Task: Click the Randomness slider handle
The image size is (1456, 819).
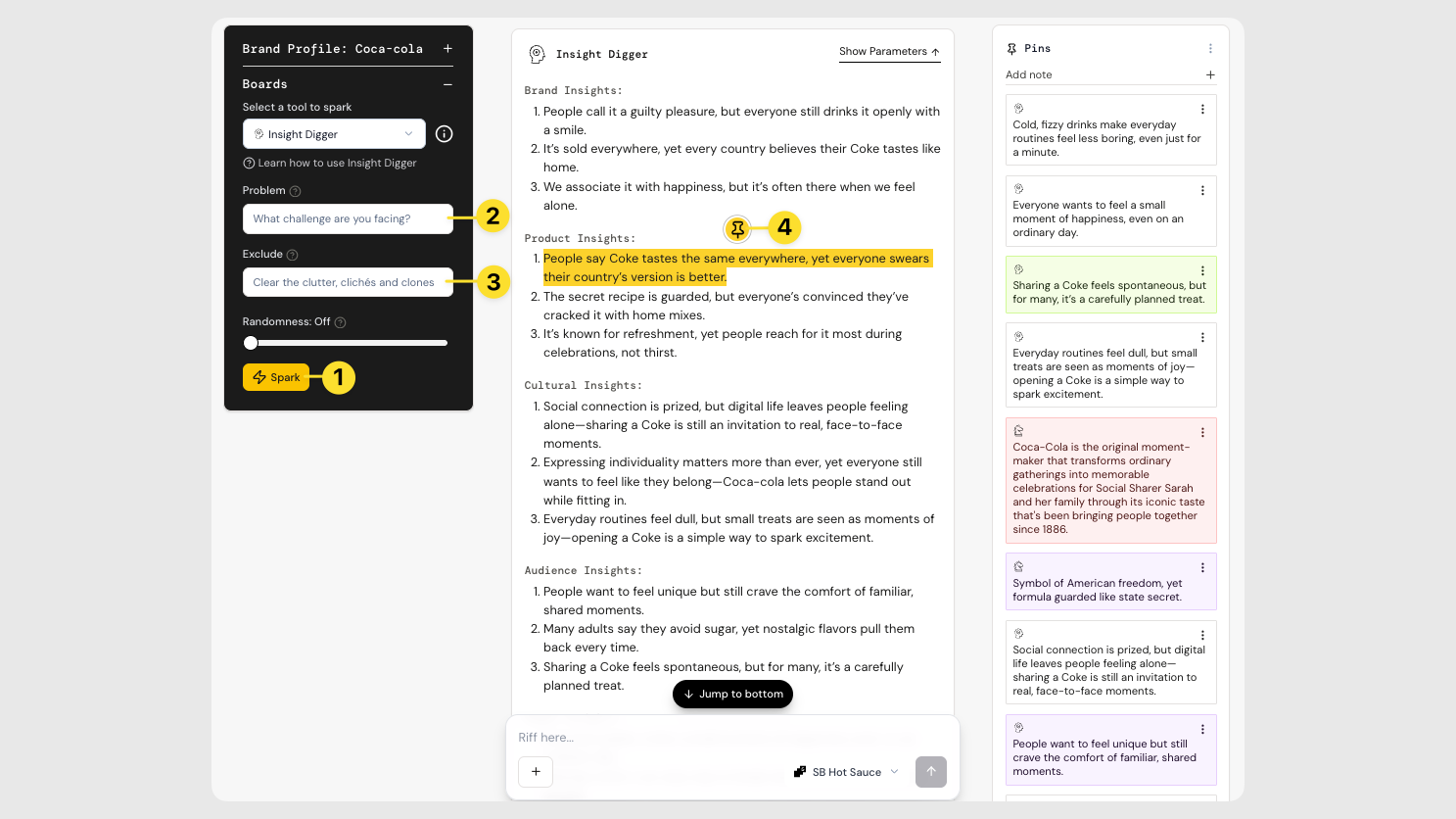Action: pos(251,343)
